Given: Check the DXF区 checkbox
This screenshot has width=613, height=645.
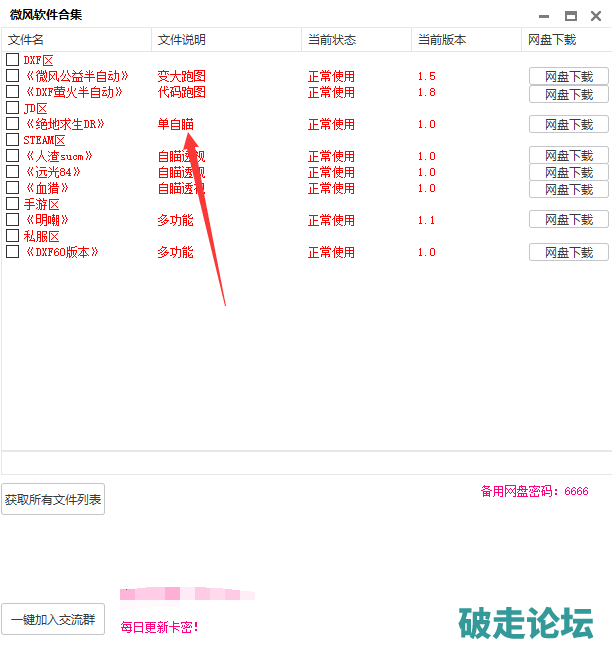Looking at the screenshot, I should 12,60.
